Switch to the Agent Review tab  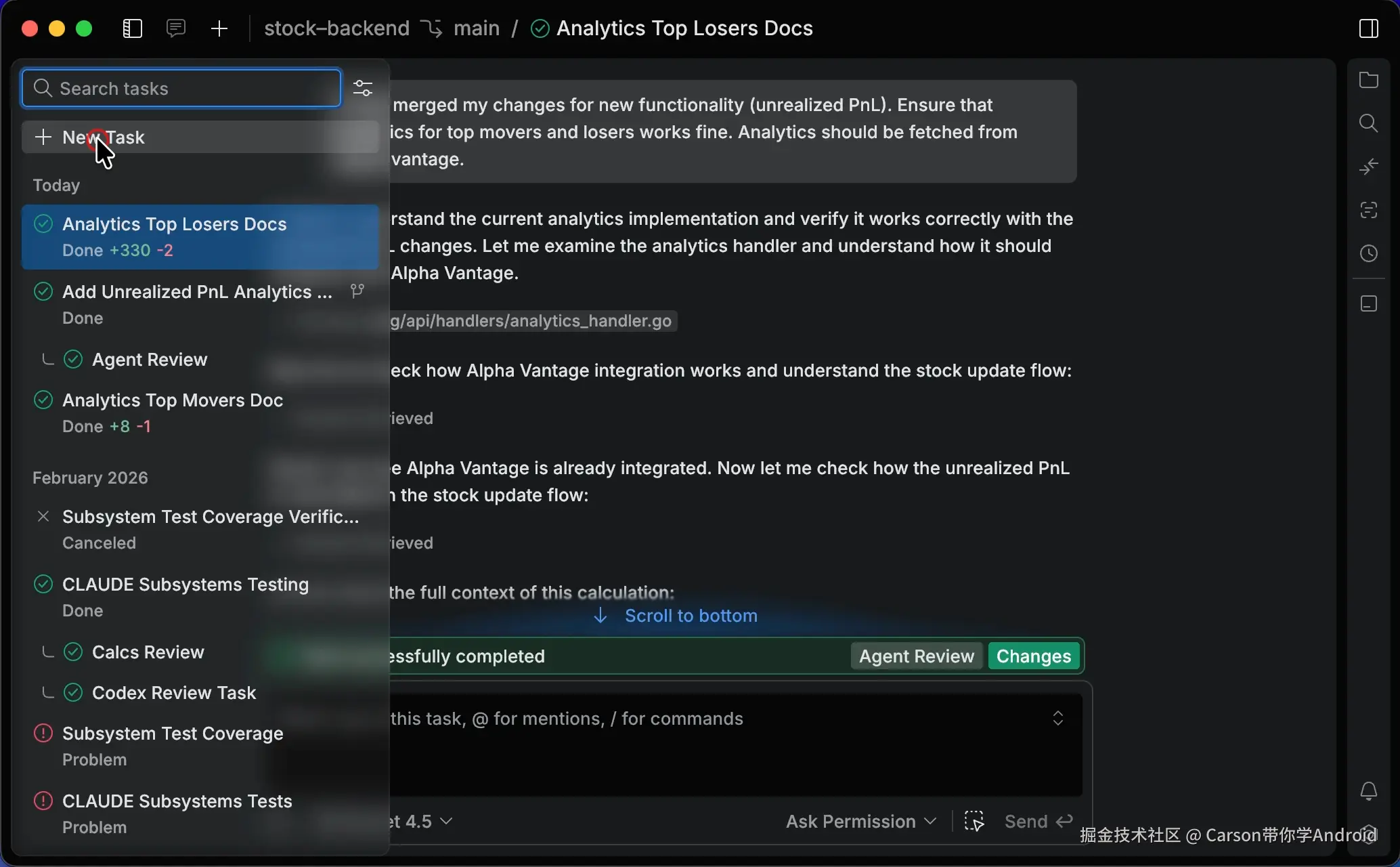pyautogui.click(x=917, y=656)
